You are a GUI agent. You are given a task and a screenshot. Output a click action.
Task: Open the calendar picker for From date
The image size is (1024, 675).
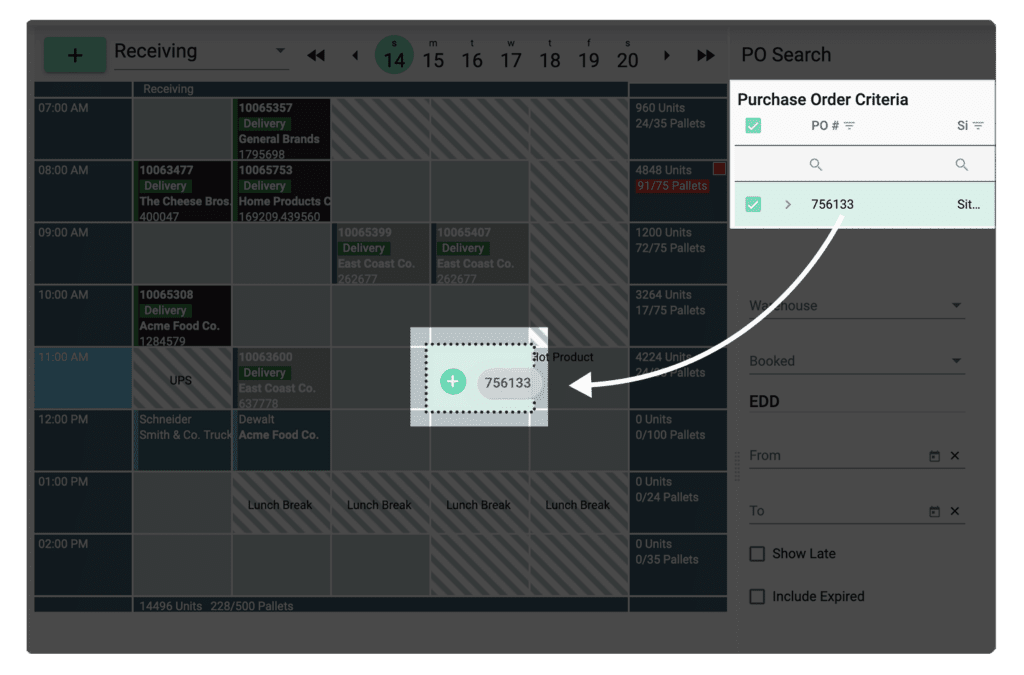[934, 456]
